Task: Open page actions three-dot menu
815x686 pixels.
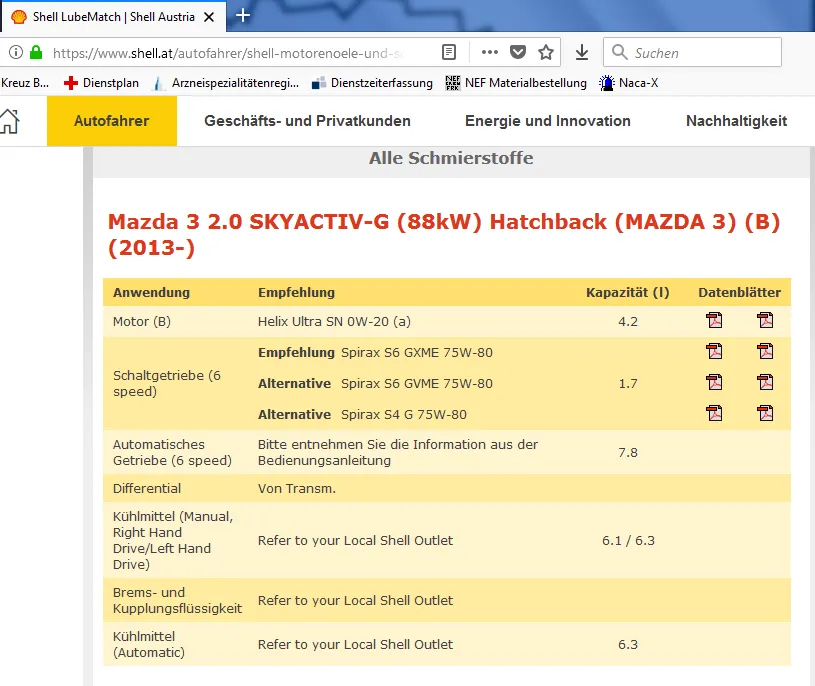Action: [490, 52]
